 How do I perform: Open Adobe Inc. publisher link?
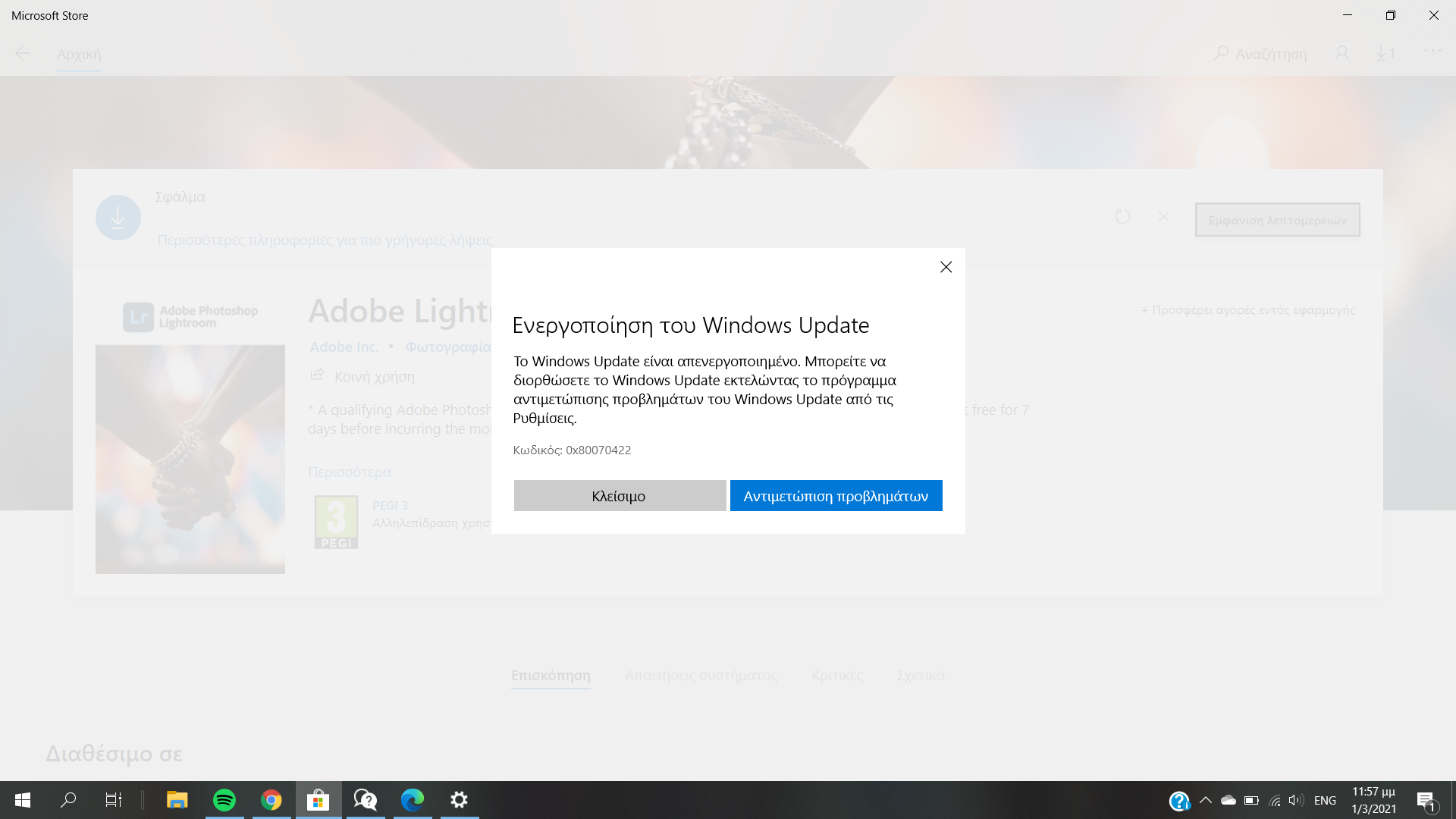pyautogui.click(x=344, y=347)
